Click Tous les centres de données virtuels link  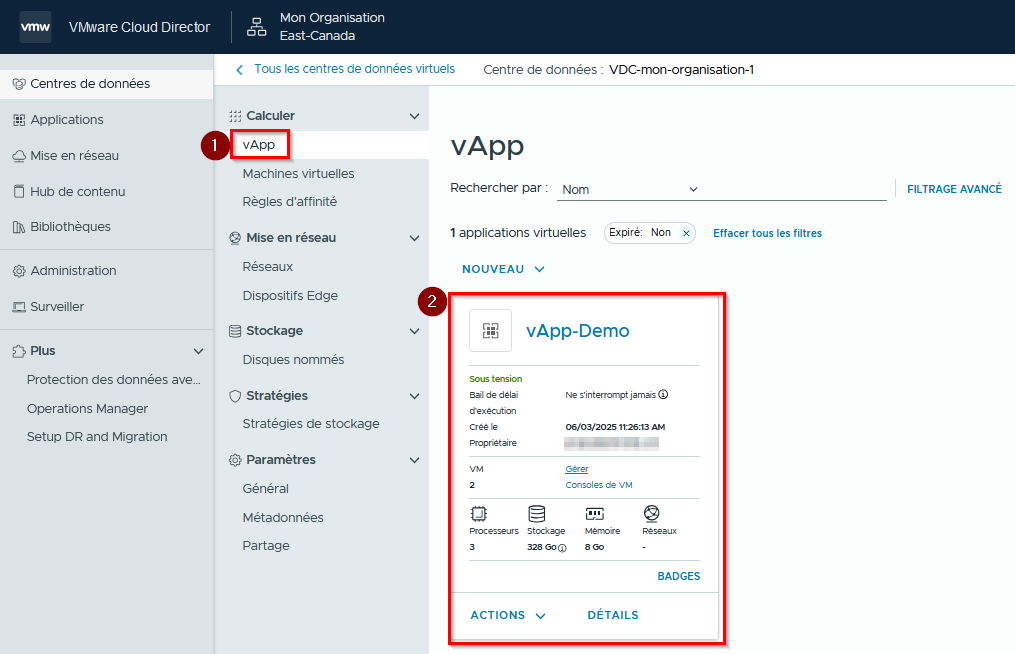pos(354,69)
